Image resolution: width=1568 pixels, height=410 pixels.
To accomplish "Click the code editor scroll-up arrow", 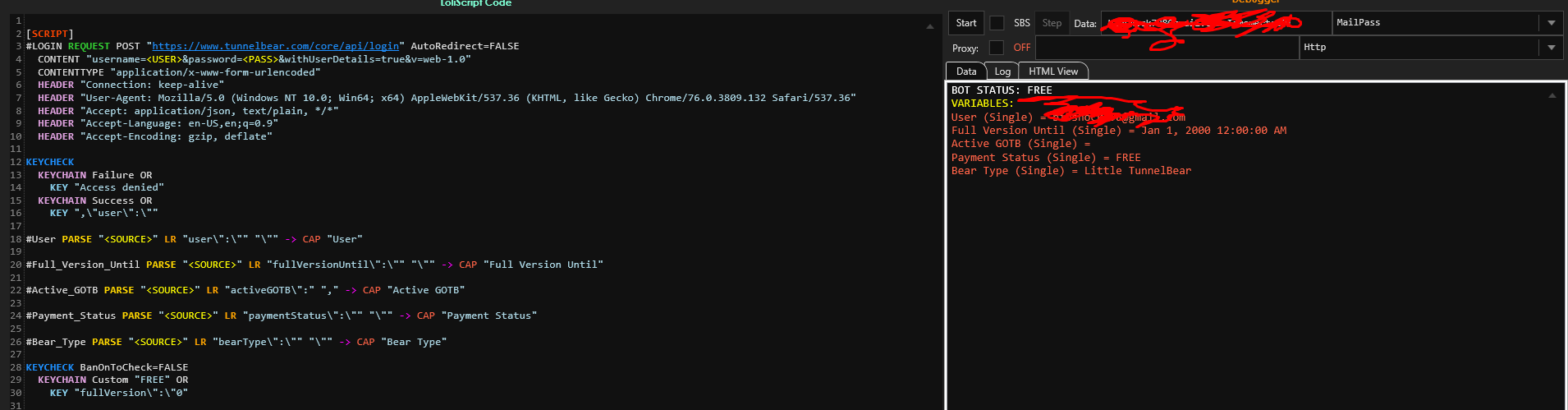I will (930, 26).
